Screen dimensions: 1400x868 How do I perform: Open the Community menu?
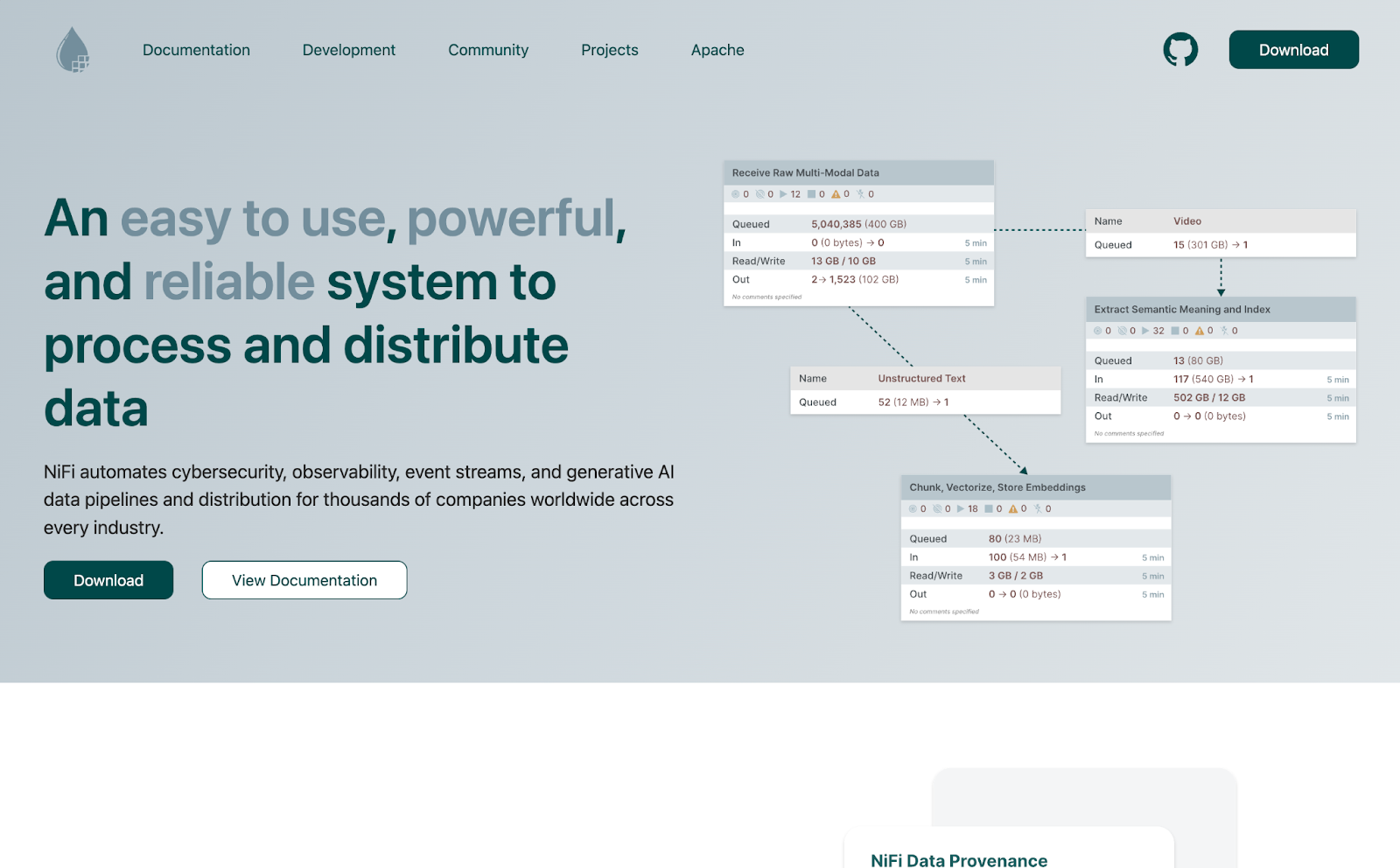(x=488, y=50)
